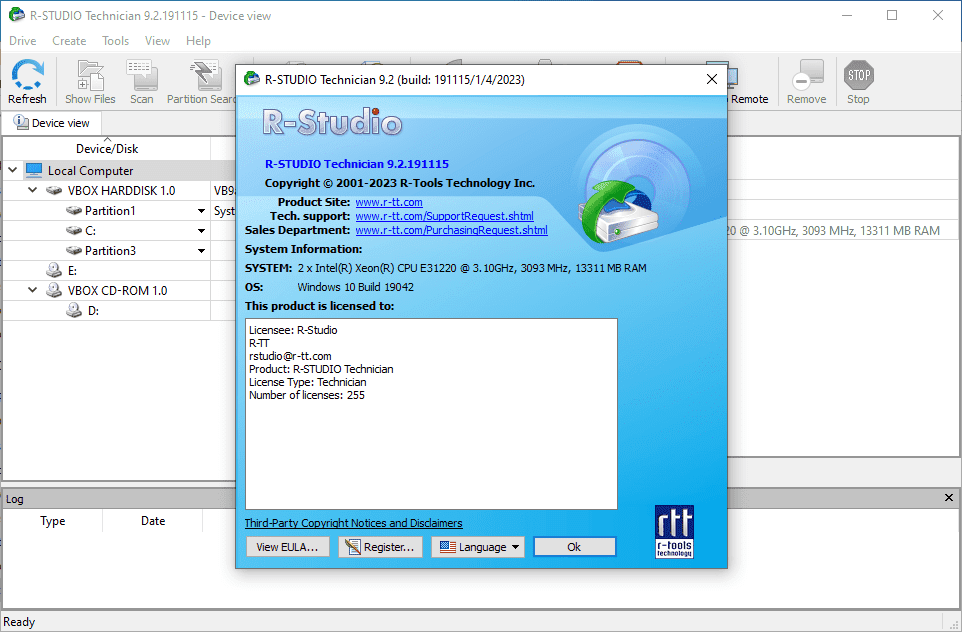Click the Remote toolbar button
Viewport: 962px width, 632px height.
coord(748,81)
